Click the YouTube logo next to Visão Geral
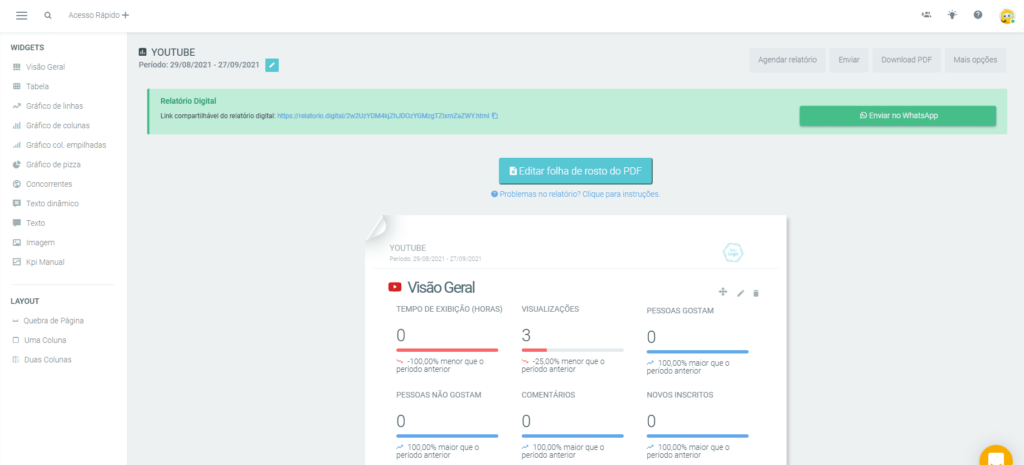This screenshot has height=465, width=1024. (394, 287)
